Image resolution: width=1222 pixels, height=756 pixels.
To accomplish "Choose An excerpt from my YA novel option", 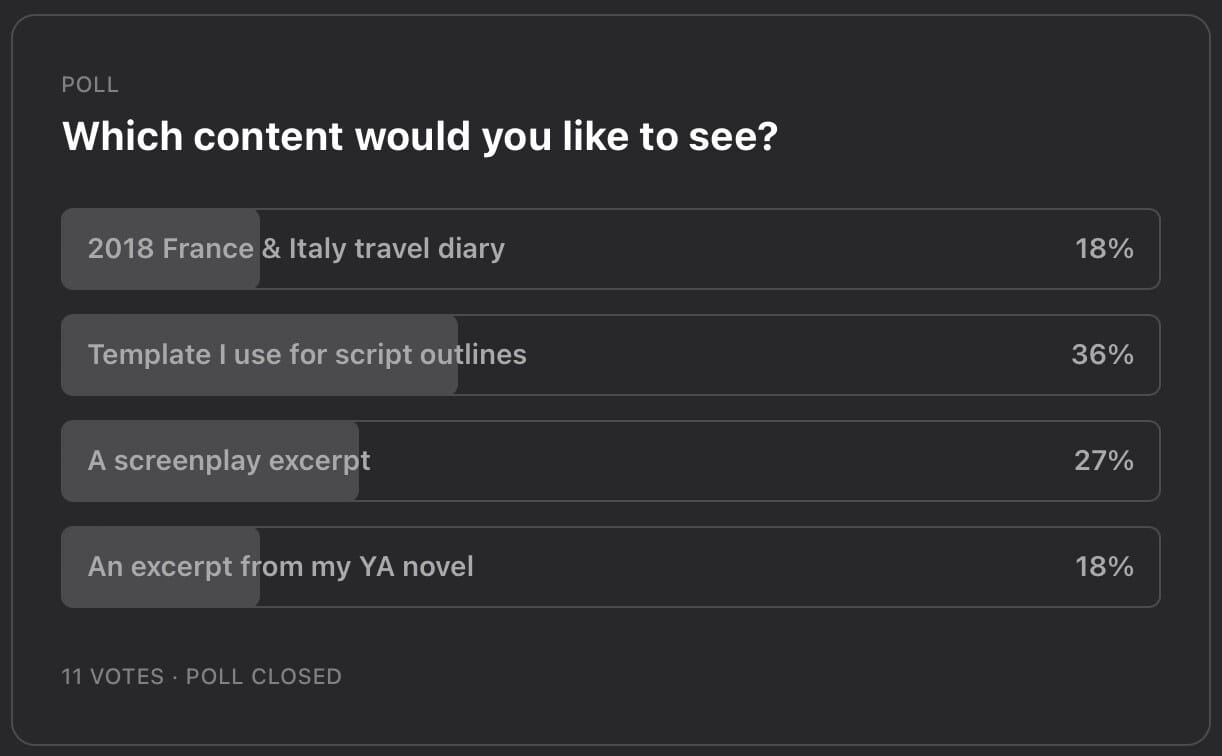I will [x=610, y=567].
